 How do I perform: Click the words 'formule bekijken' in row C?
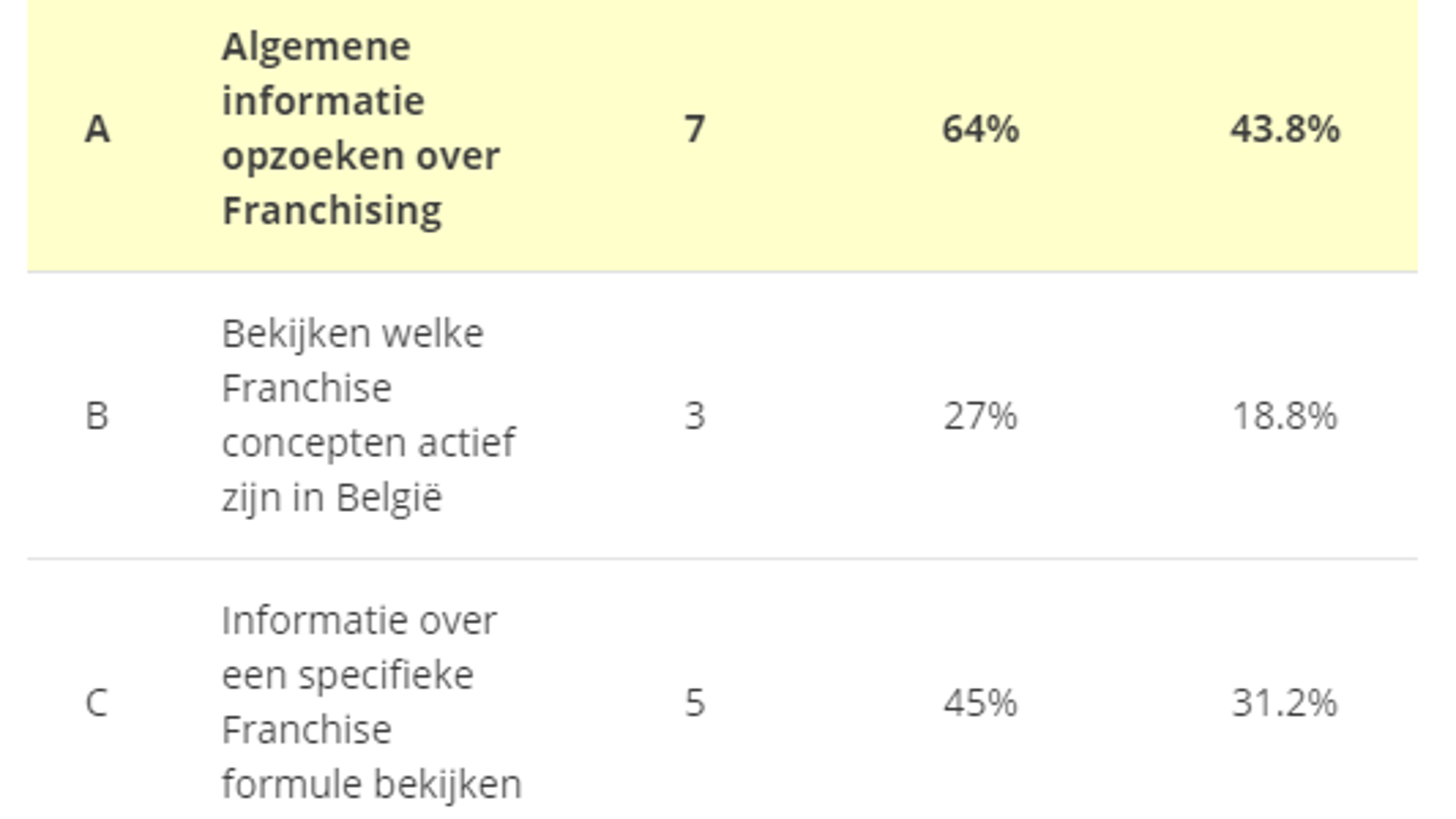[371, 784]
